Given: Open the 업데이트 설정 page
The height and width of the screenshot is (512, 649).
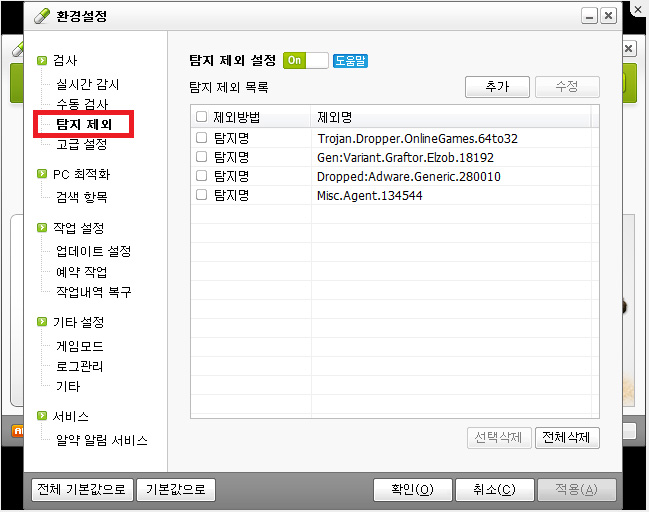Looking at the screenshot, I should point(94,251).
